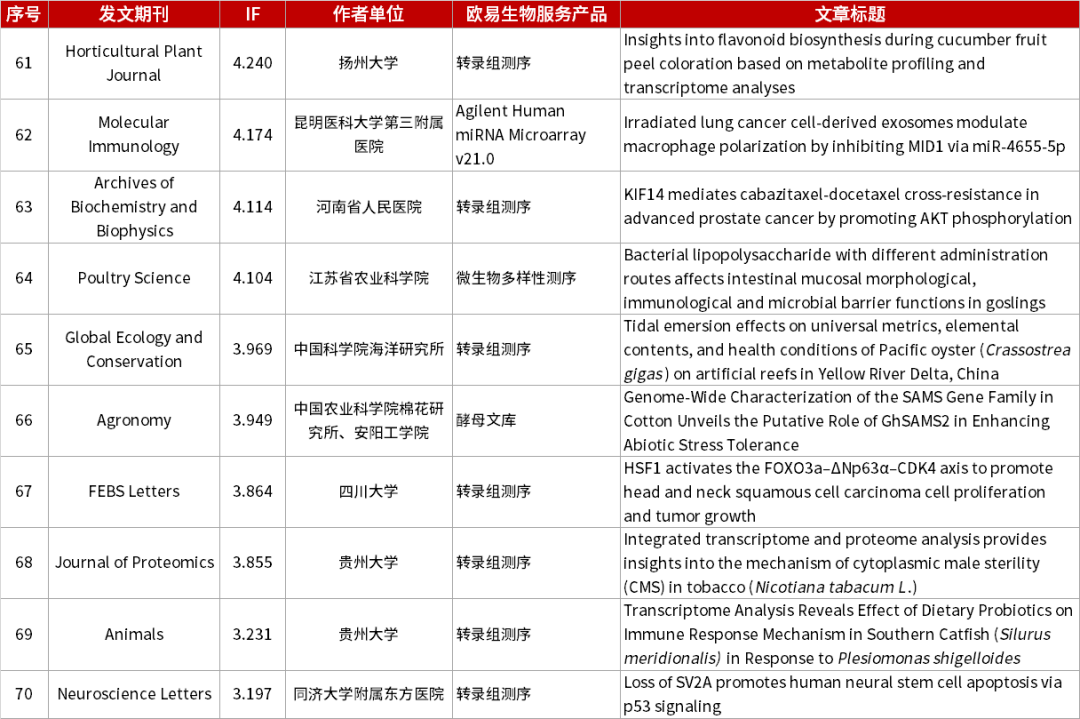Click the IF value 3.949
This screenshot has height=719, width=1080.
253,421
